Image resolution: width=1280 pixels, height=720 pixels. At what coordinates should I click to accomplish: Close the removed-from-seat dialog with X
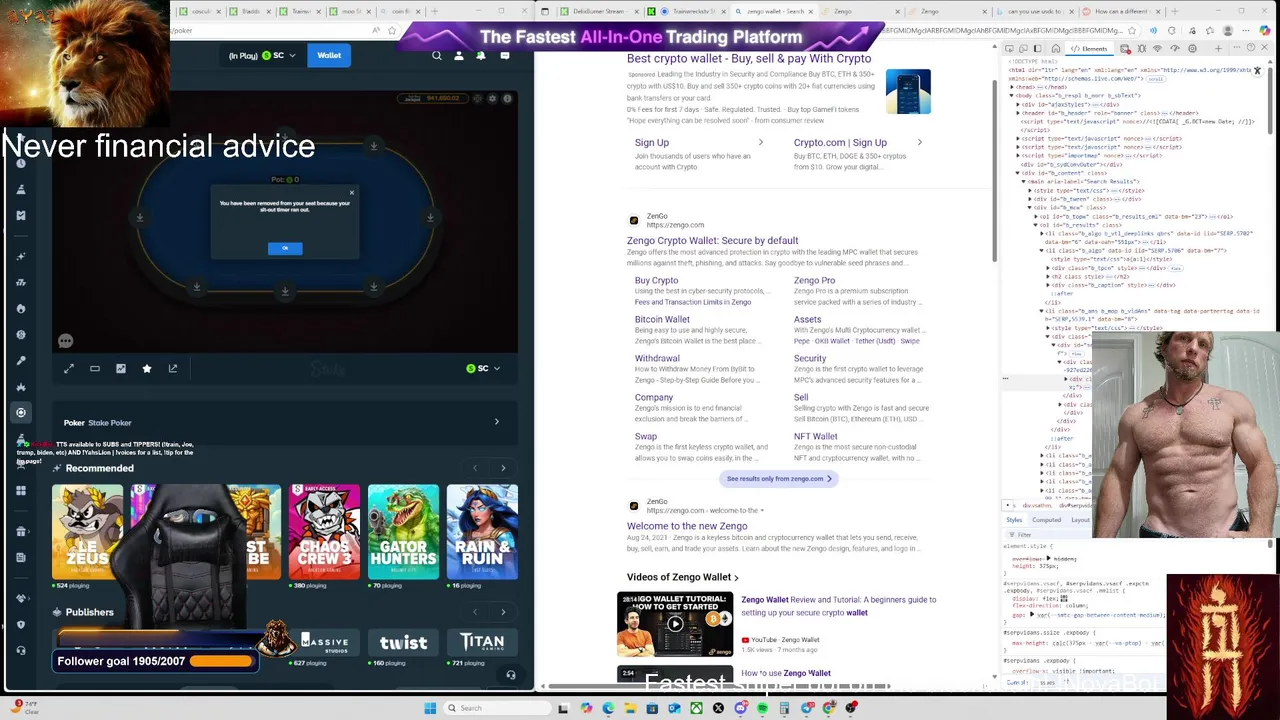pyautogui.click(x=351, y=193)
